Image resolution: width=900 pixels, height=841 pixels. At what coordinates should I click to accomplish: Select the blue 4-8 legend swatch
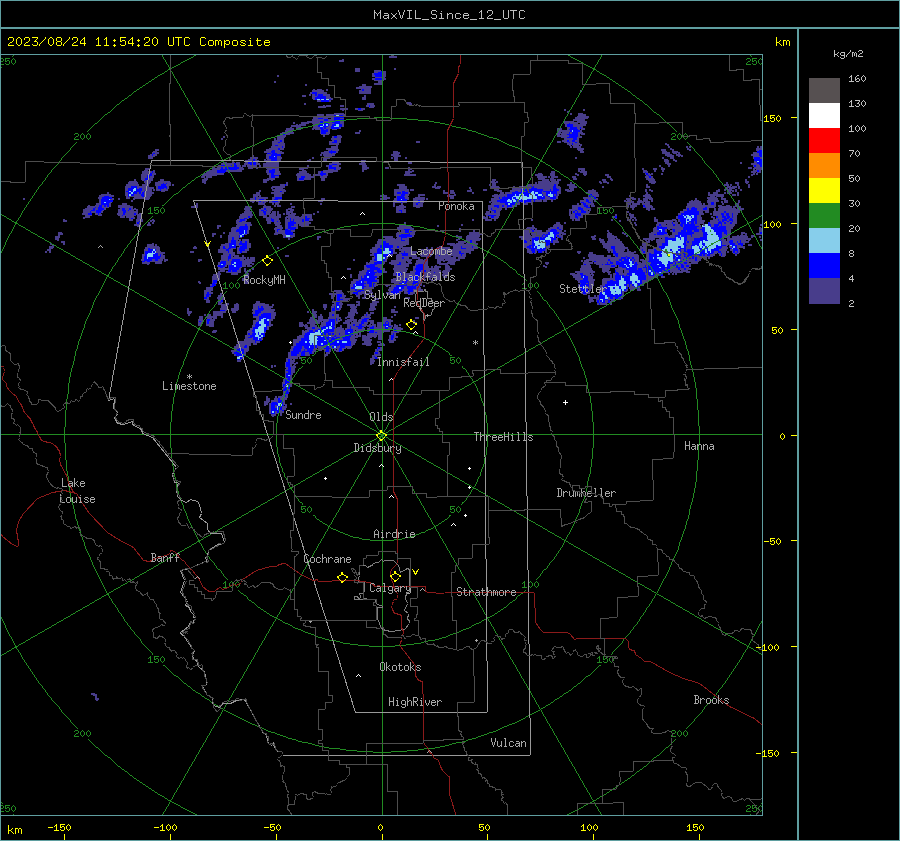coord(824,266)
